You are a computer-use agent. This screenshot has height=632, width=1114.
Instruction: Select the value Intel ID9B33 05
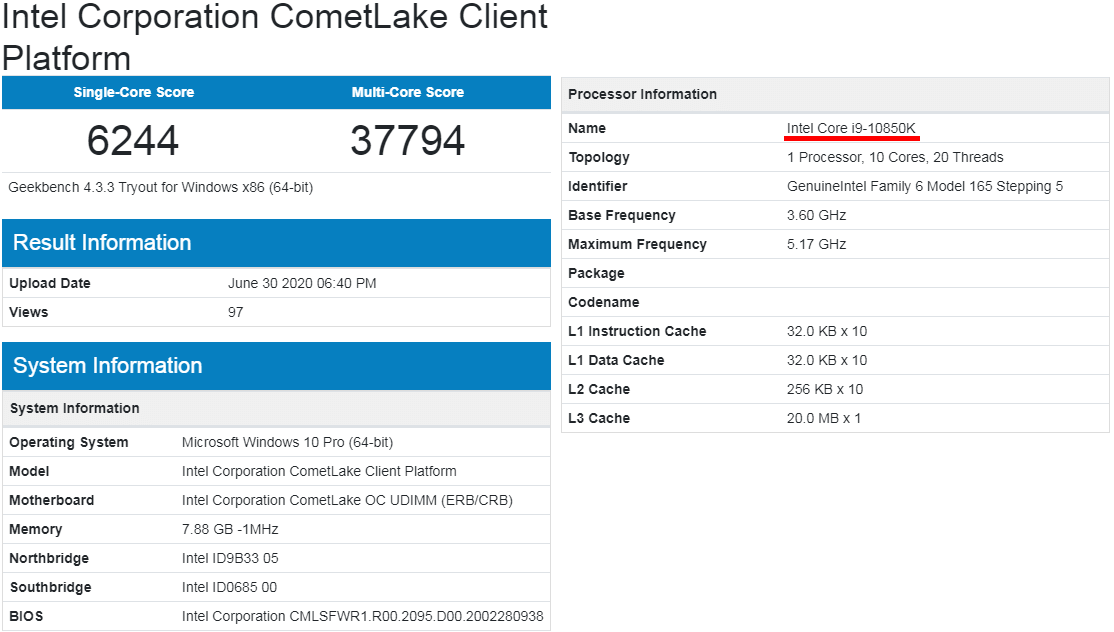click(230, 558)
